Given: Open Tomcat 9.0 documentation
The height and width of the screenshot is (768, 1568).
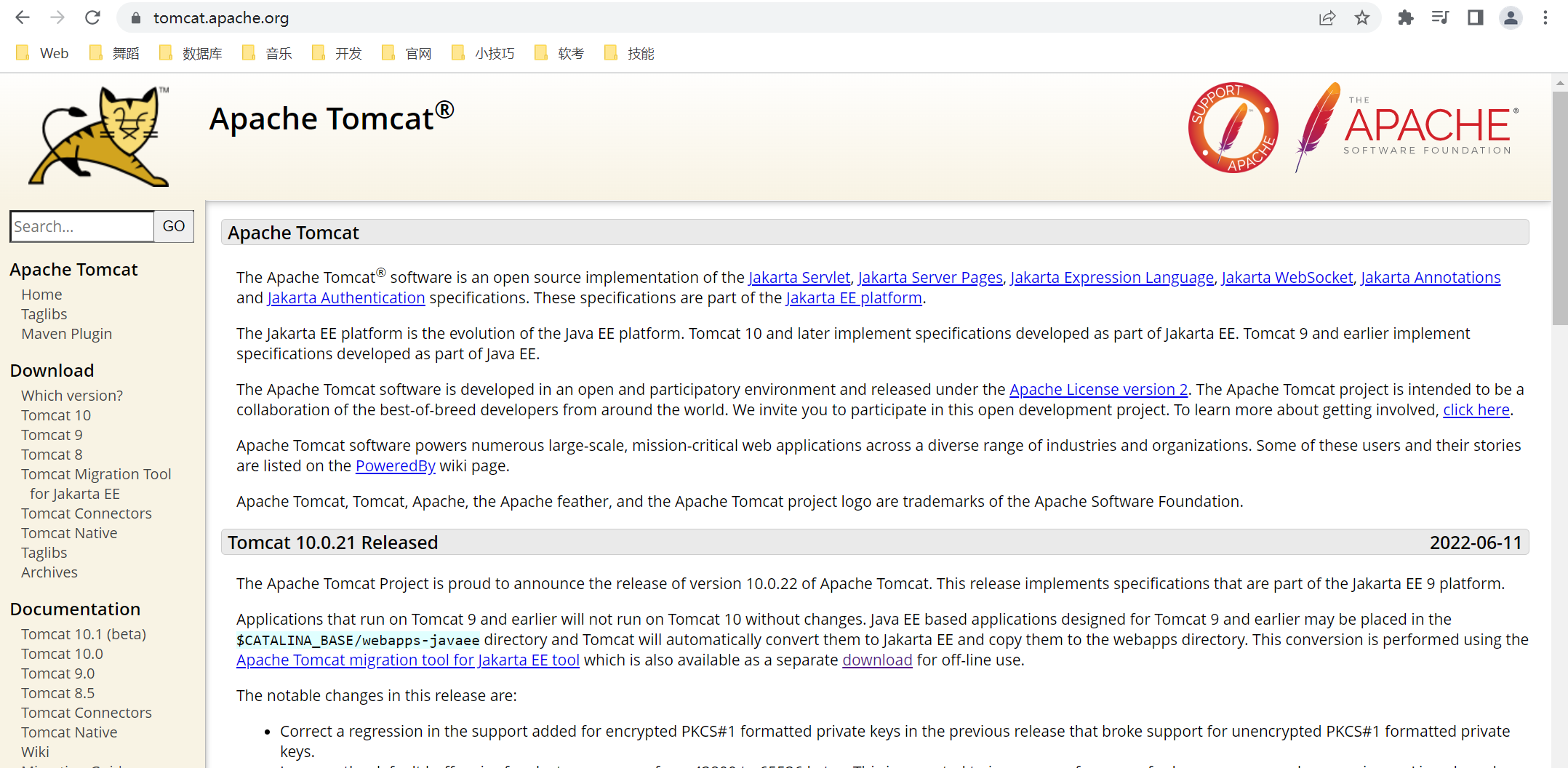Looking at the screenshot, I should coord(57,673).
